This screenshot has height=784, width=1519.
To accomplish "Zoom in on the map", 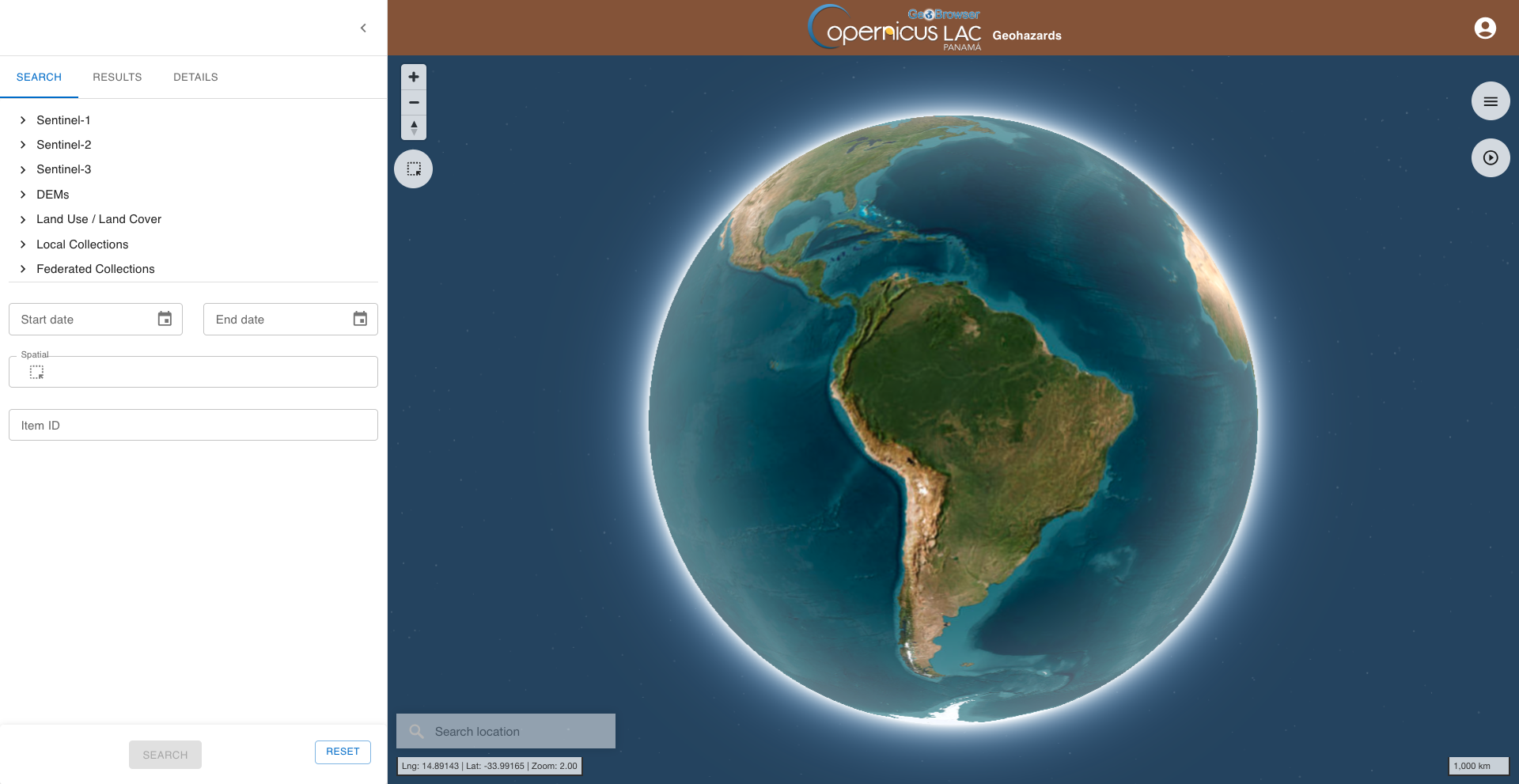I will click(414, 78).
